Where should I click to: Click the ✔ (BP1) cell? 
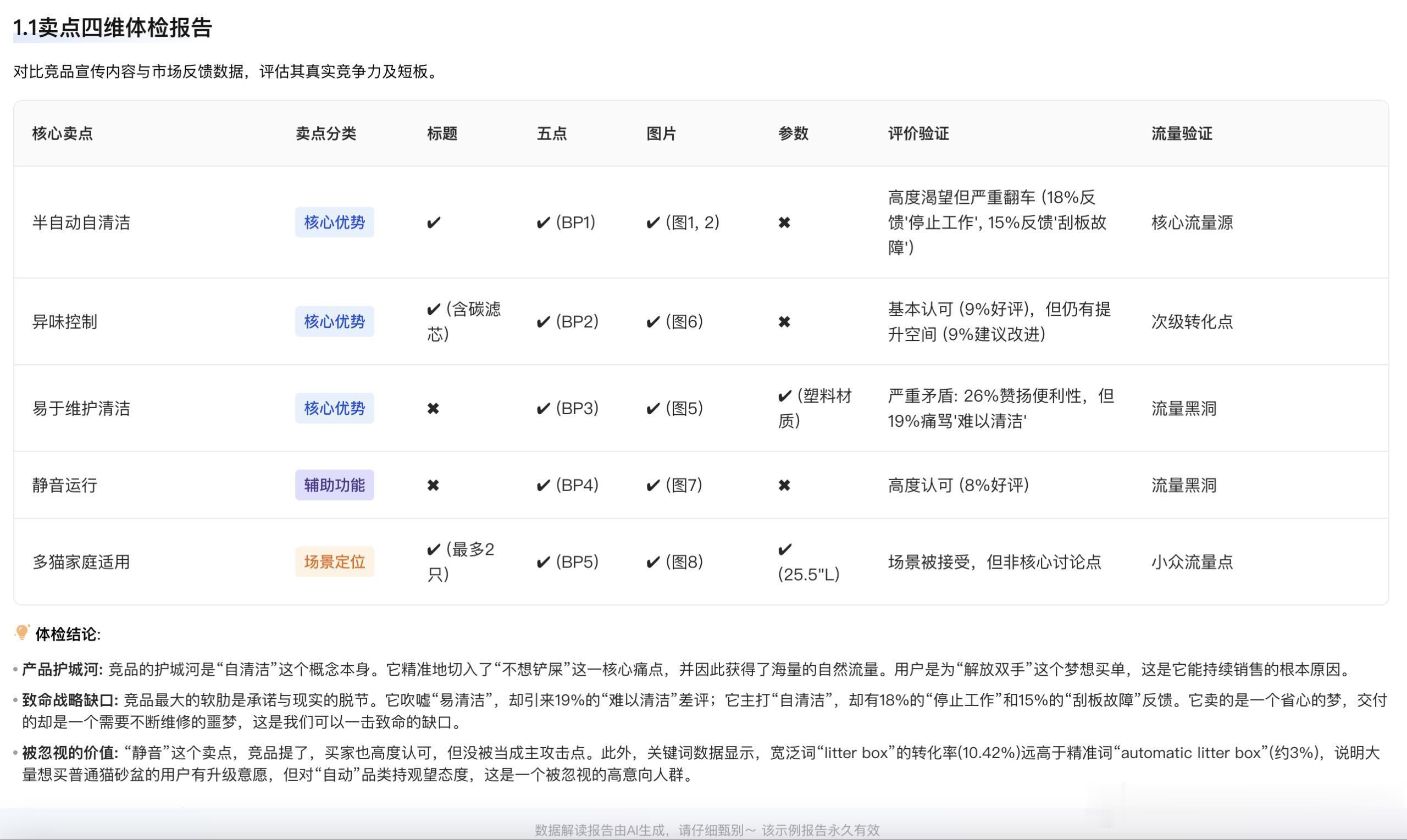pos(566,222)
